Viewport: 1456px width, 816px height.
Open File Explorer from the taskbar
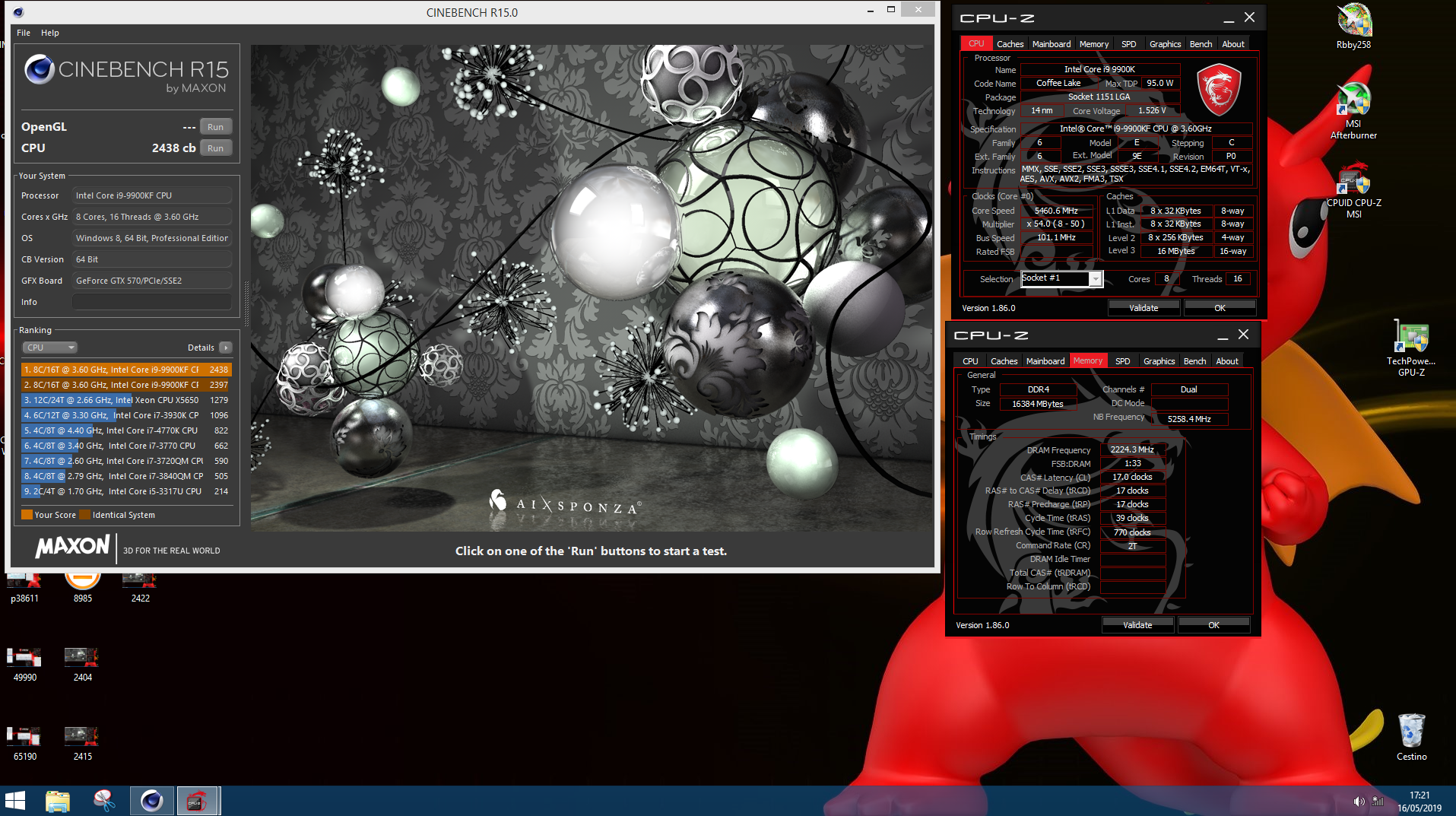point(58,801)
